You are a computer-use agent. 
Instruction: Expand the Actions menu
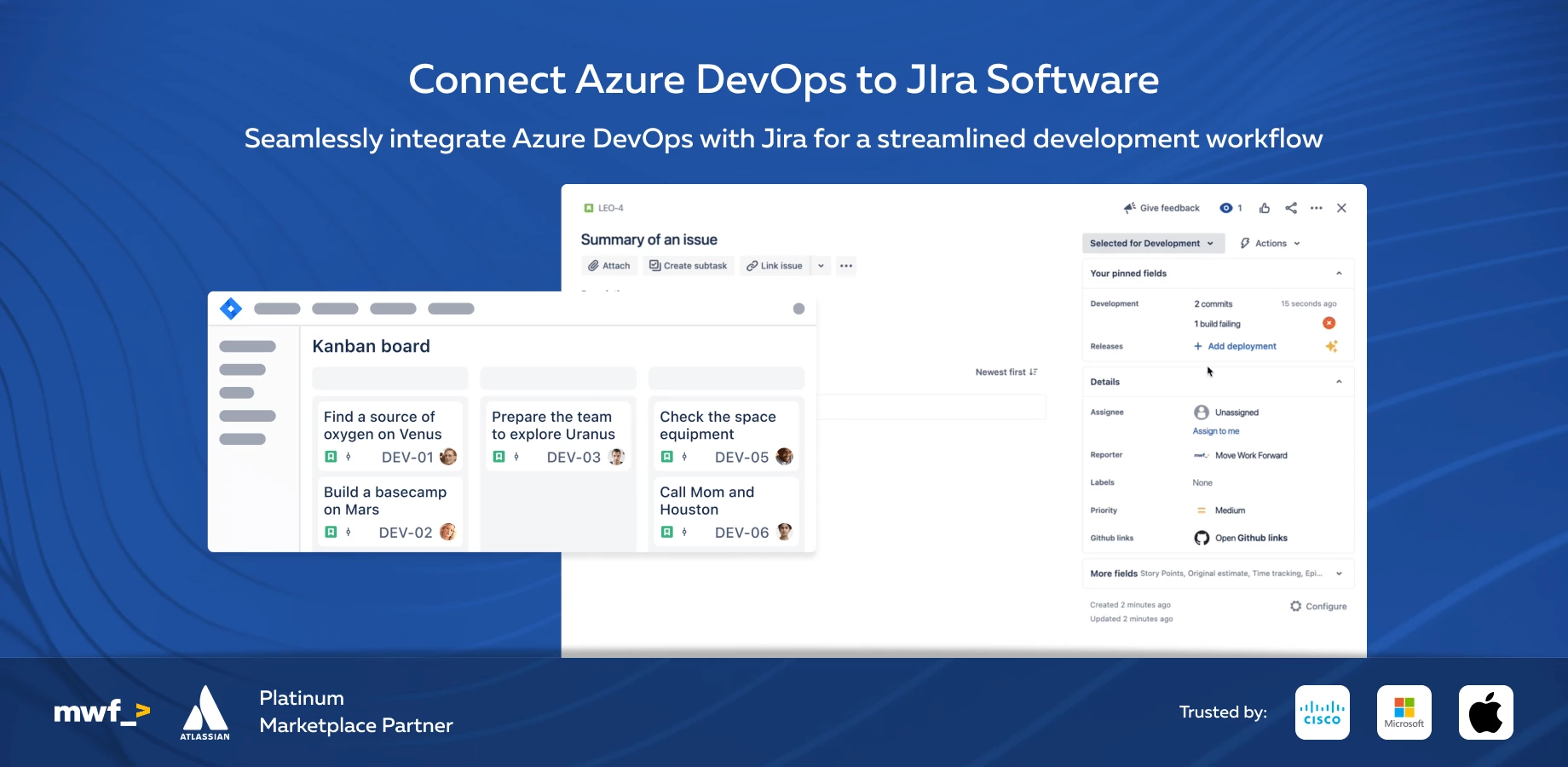1270,243
